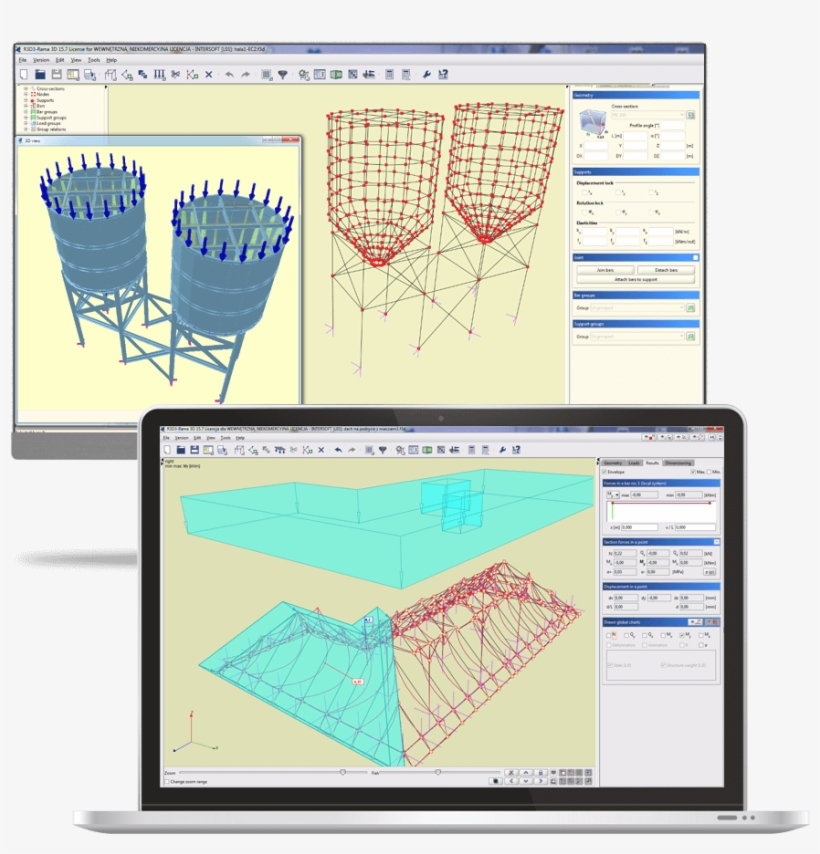Click the Join bars button
820x854 pixels.
pyautogui.click(x=606, y=270)
